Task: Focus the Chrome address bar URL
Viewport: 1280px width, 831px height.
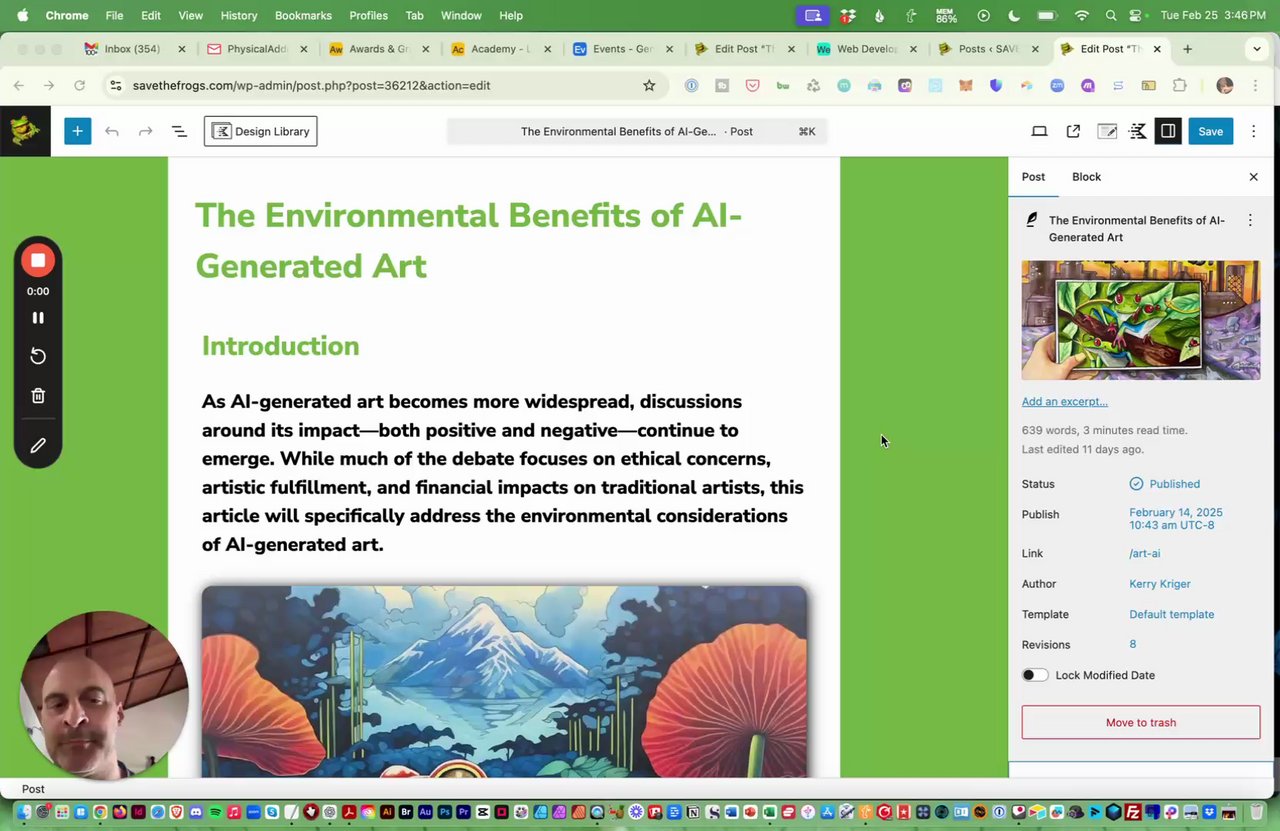Action: (x=311, y=86)
